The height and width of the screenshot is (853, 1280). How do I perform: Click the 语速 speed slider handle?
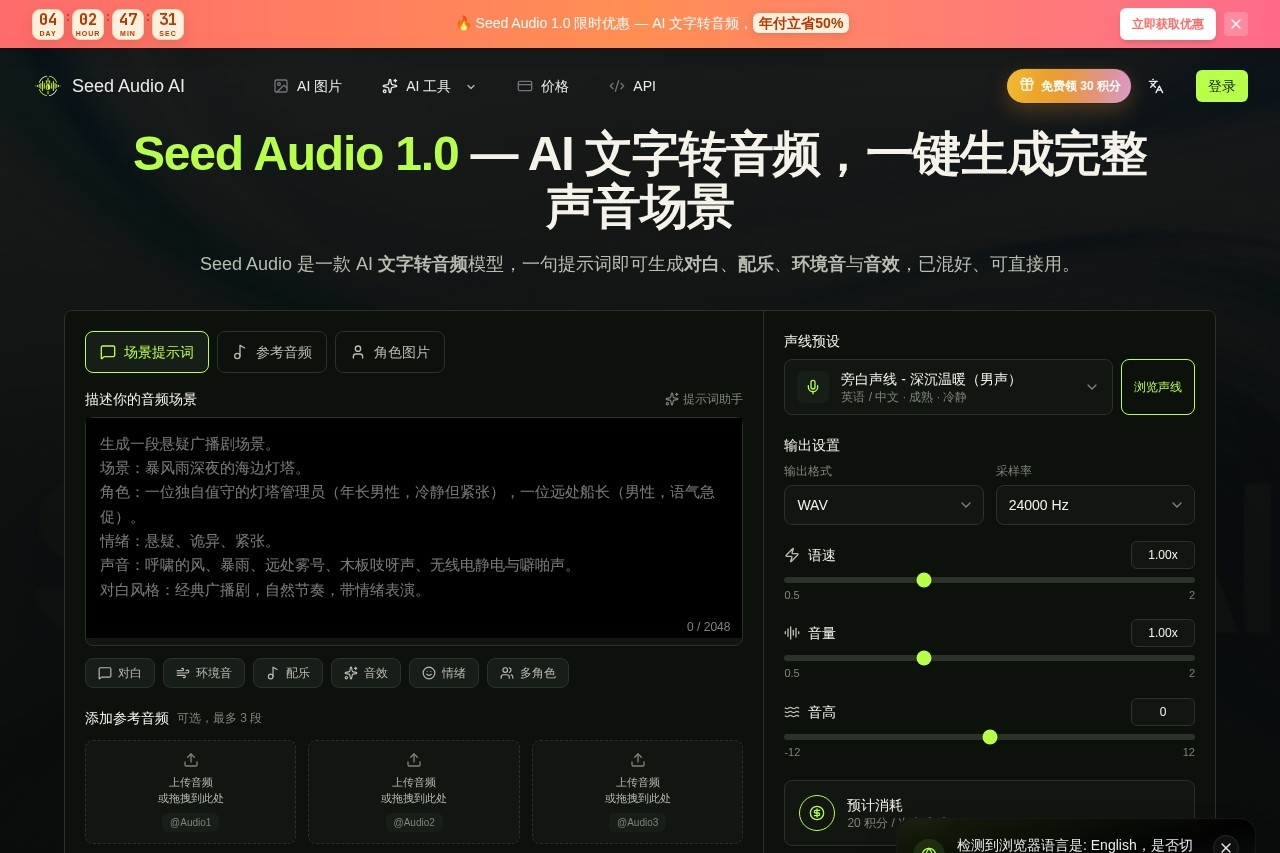coord(924,580)
